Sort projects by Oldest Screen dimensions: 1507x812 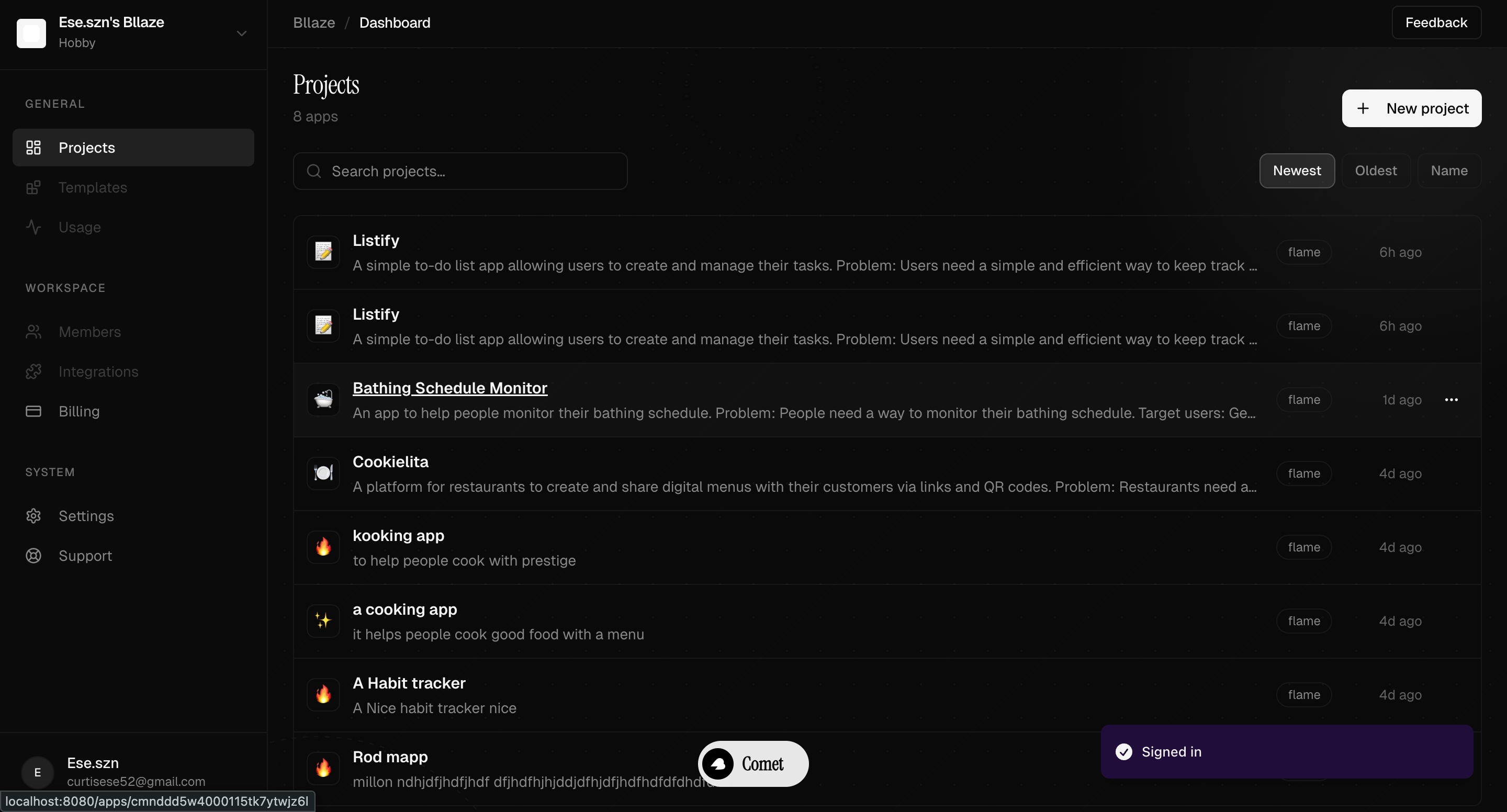[x=1375, y=171]
